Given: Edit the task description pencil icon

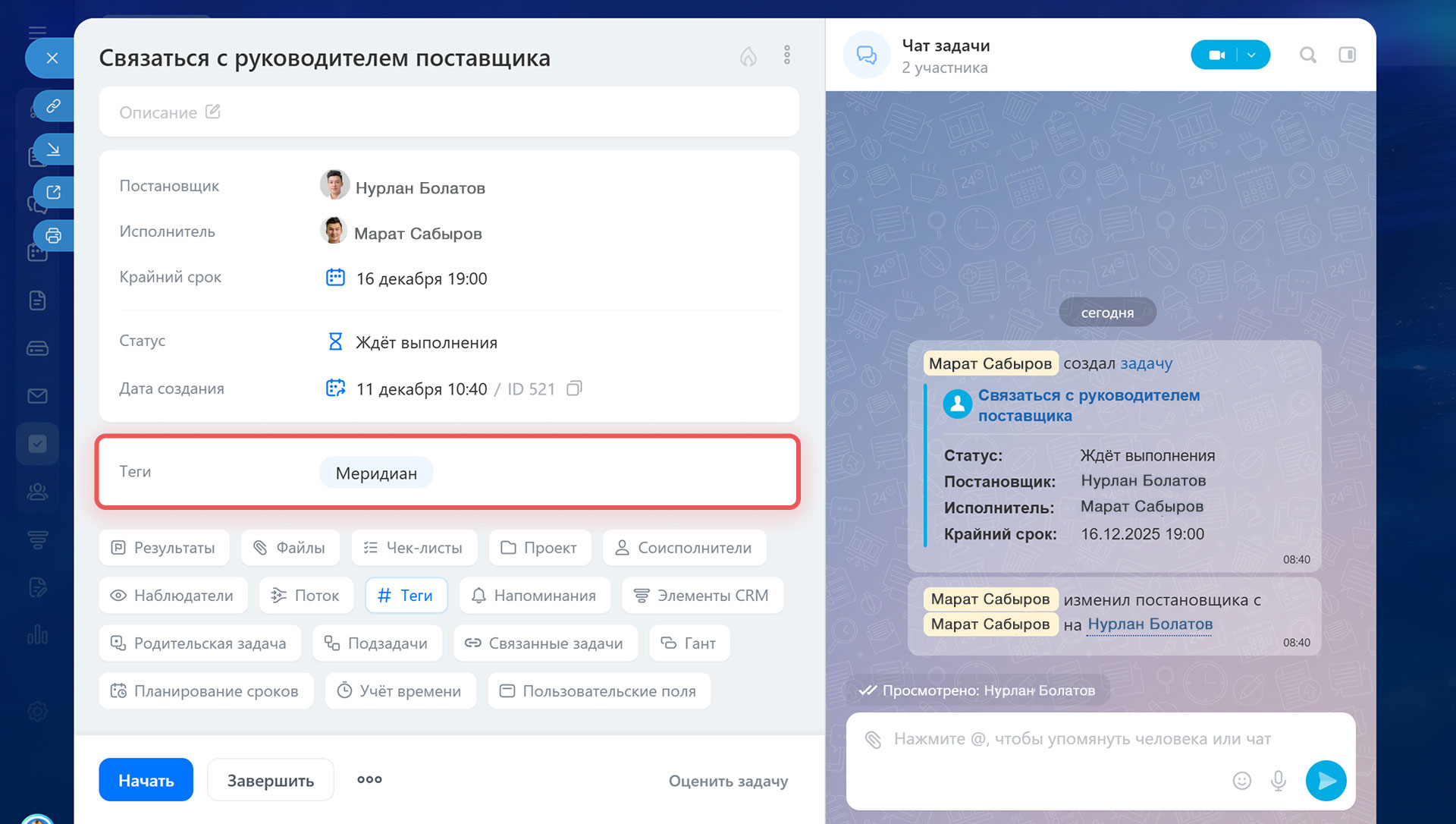Looking at the screenshot, I should 213,112.
